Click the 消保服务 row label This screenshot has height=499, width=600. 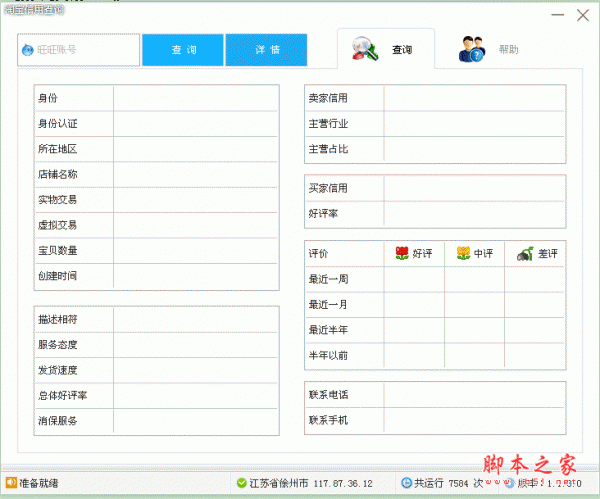click(x=58, y=421)
